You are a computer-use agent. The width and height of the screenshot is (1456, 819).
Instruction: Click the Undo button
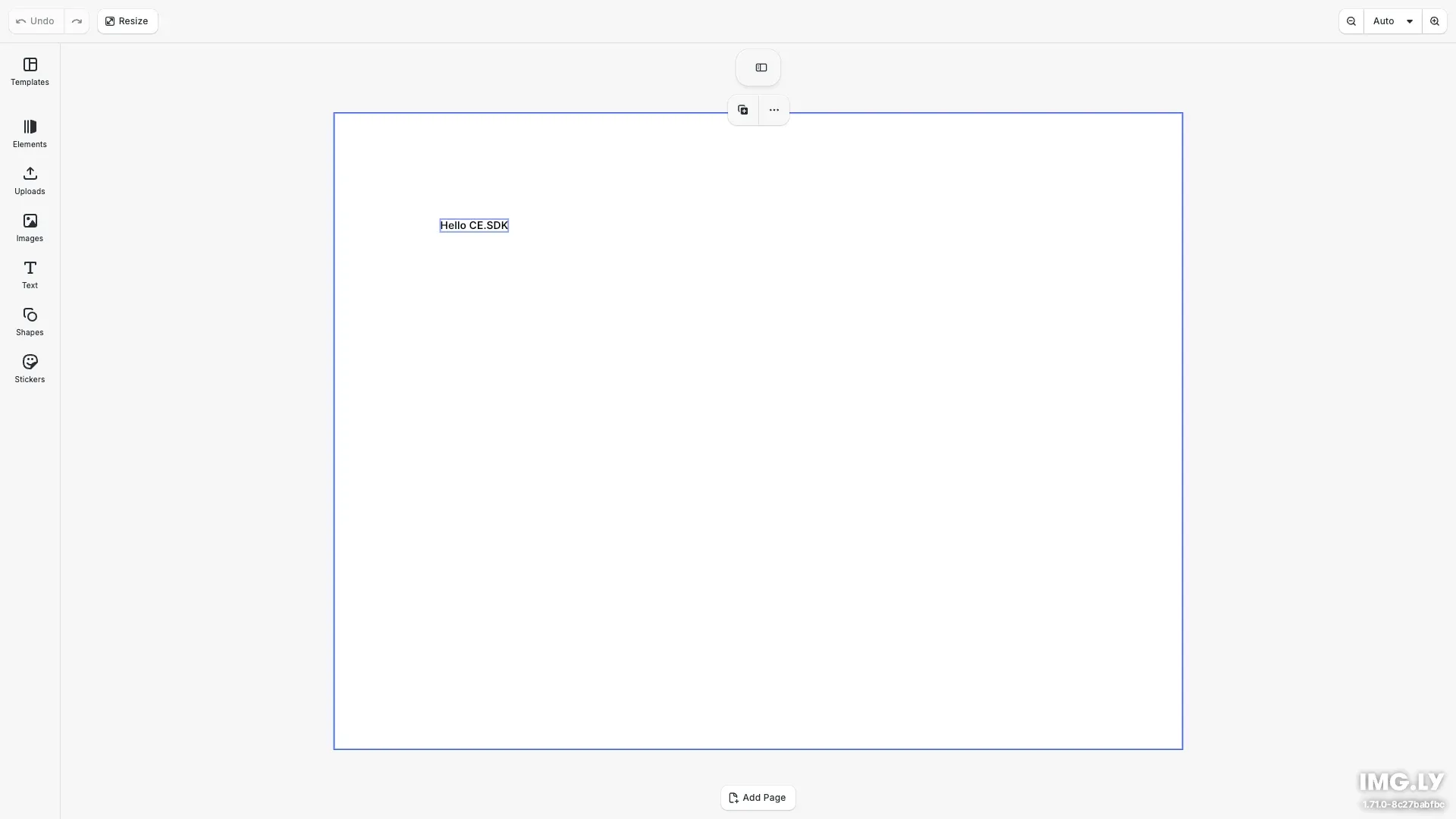point(35,21)
